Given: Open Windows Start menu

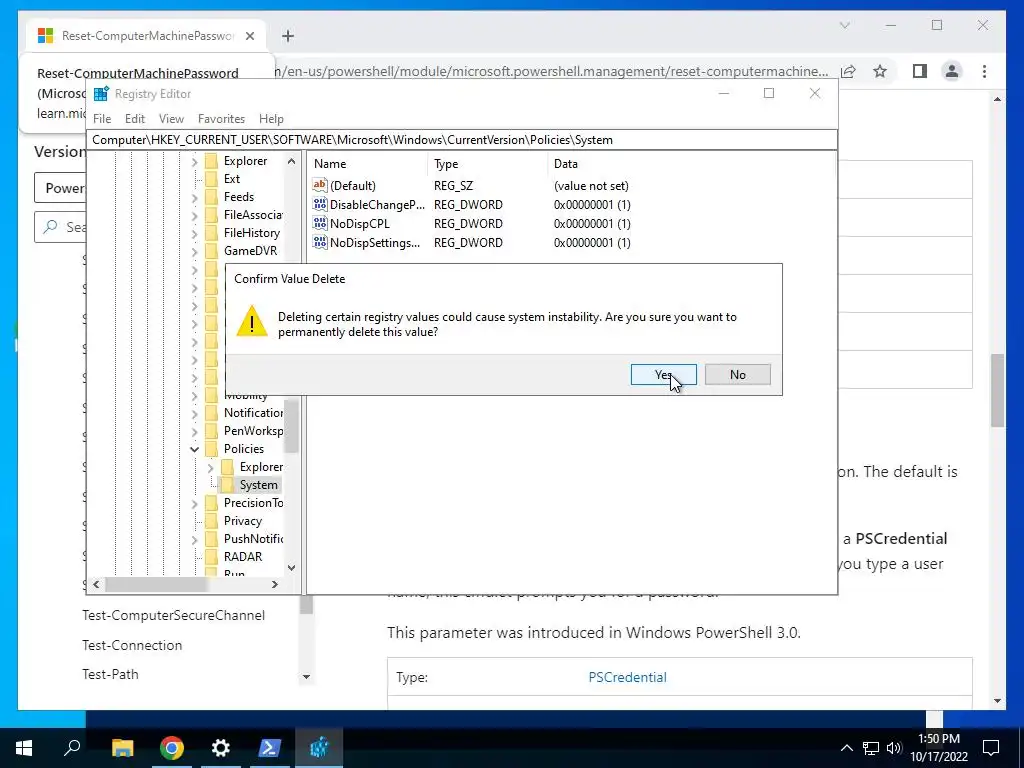Looking at the screenshot, I should pos(24,748).
